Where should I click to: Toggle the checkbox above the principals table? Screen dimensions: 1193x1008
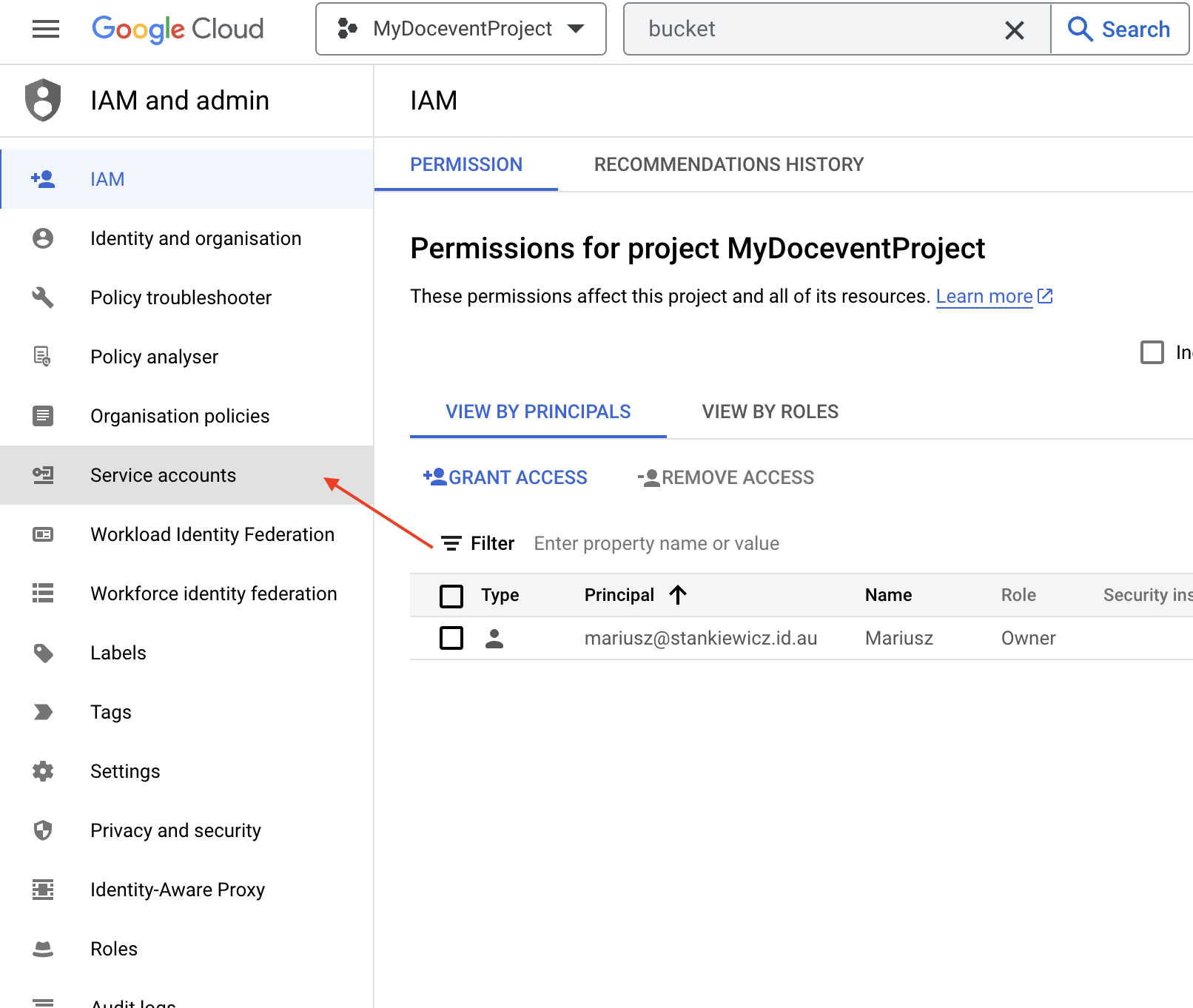tap(1152, 352)
